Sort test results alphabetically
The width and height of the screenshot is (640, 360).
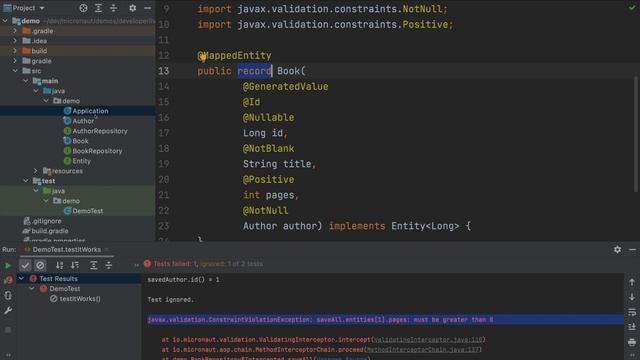click(60, 265)
